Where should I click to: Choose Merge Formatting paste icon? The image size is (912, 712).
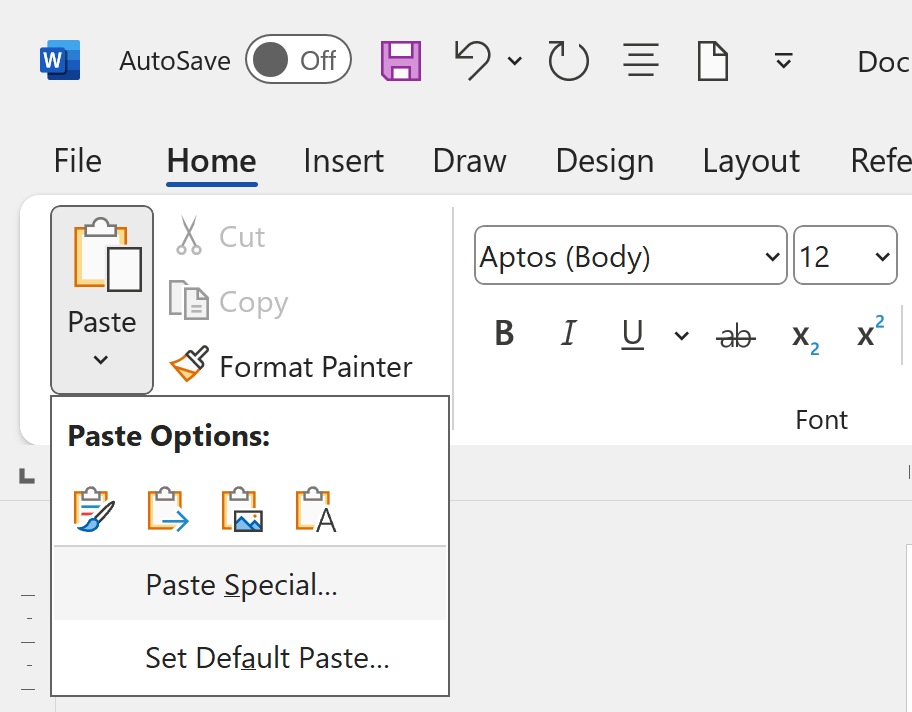coord(167,510)
